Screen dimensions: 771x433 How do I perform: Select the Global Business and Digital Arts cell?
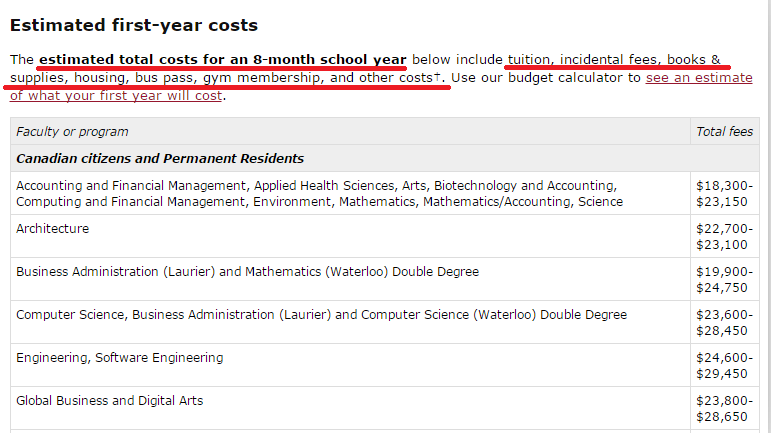pyautogui.click(x=110, y=400)
